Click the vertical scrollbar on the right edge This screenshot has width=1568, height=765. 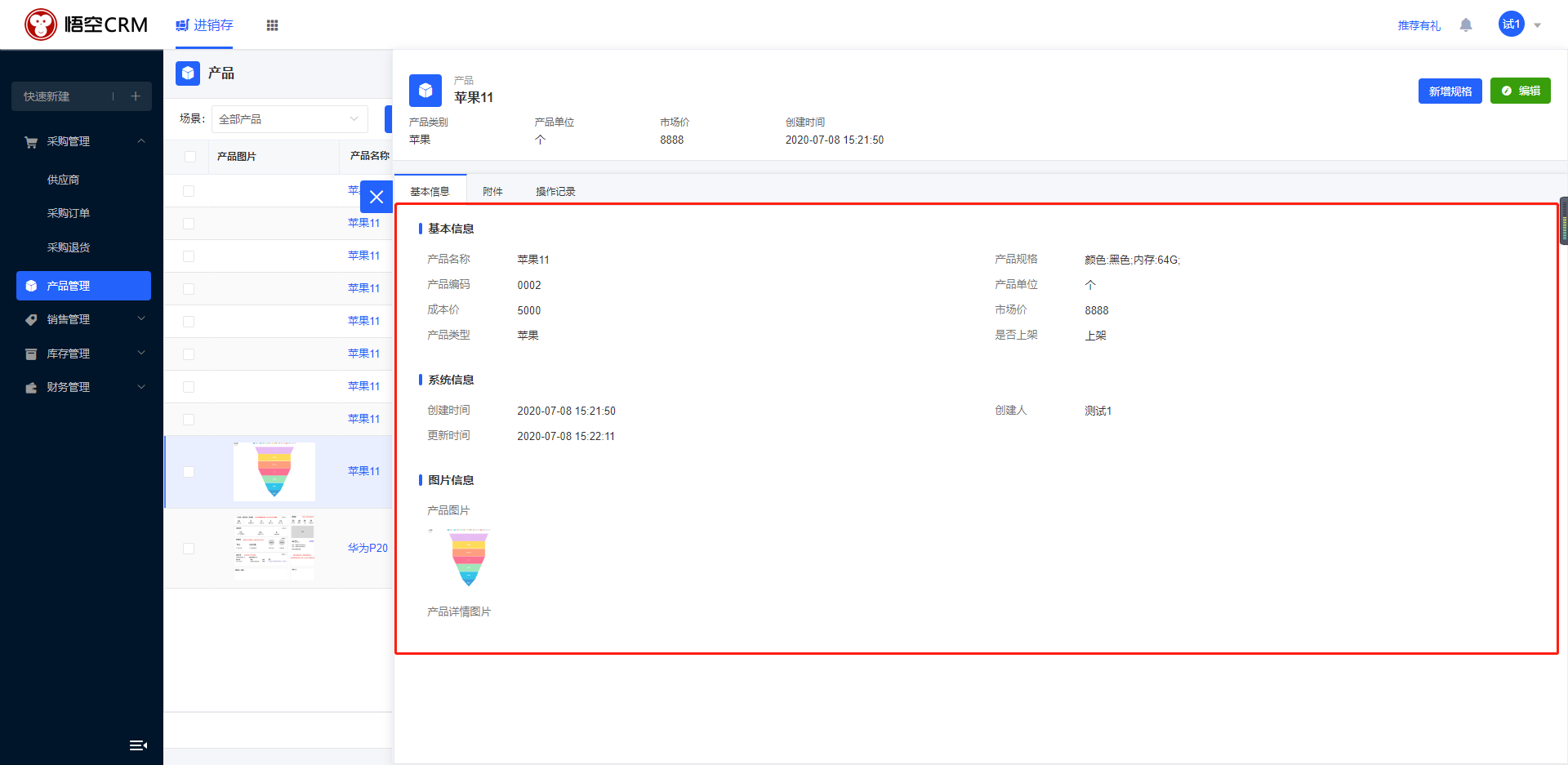tap(1564, 220)
